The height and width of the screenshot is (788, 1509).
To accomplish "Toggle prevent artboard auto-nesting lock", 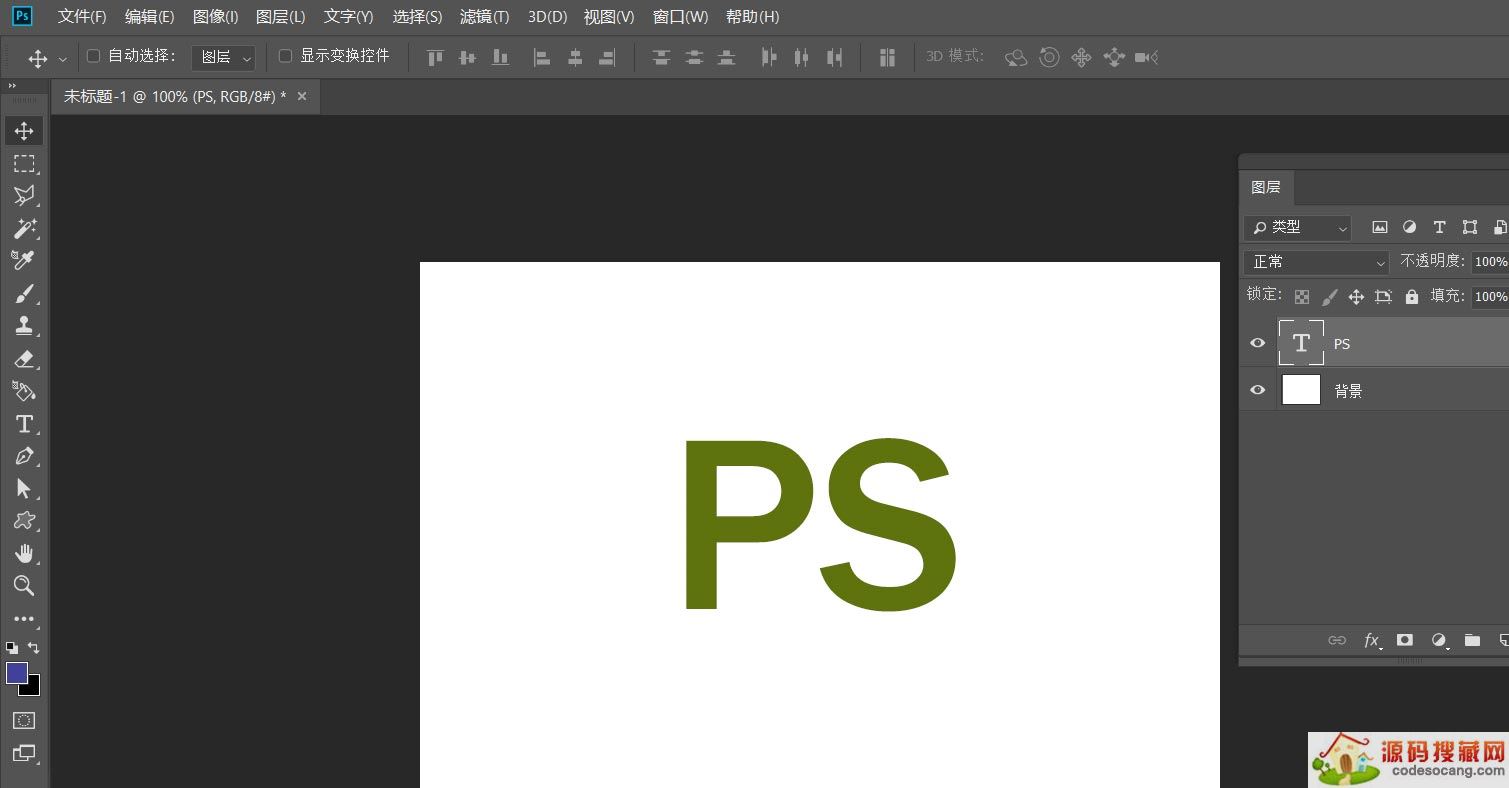I will click(x=1383, y=297).
